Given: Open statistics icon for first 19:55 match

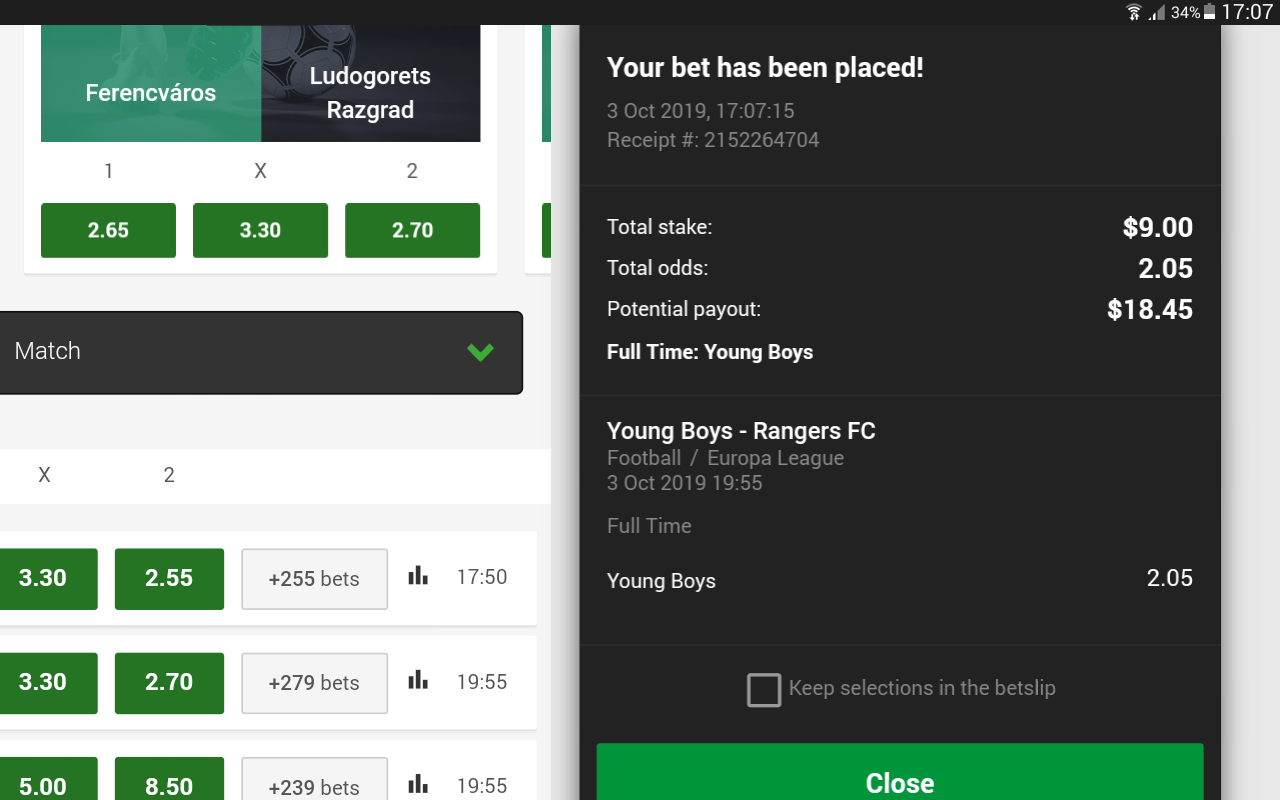Looking at the screenshot, I should pos(418,681).
